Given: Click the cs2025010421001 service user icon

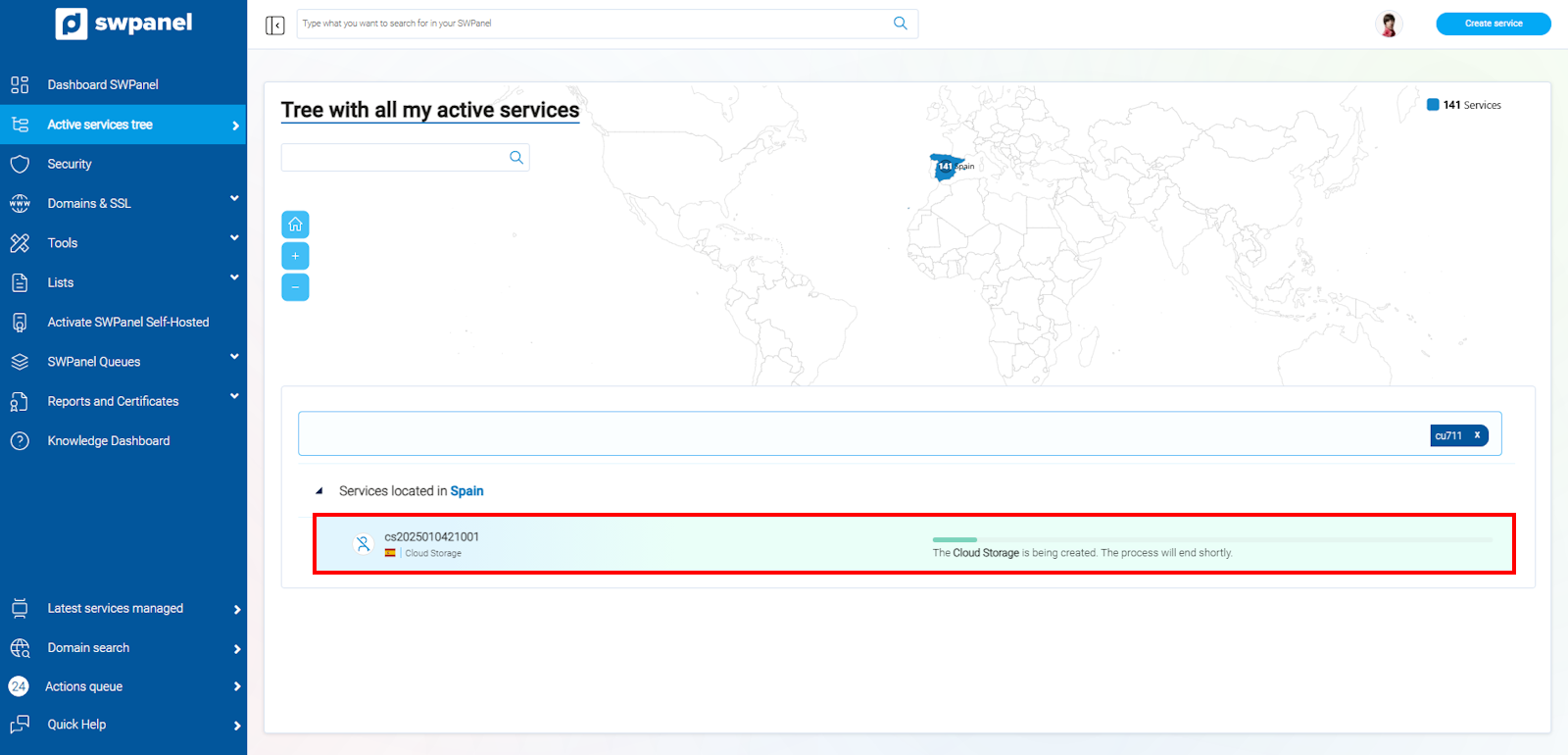Looking at the screenshot, I should pyautogui.click(x=363, y=544).
